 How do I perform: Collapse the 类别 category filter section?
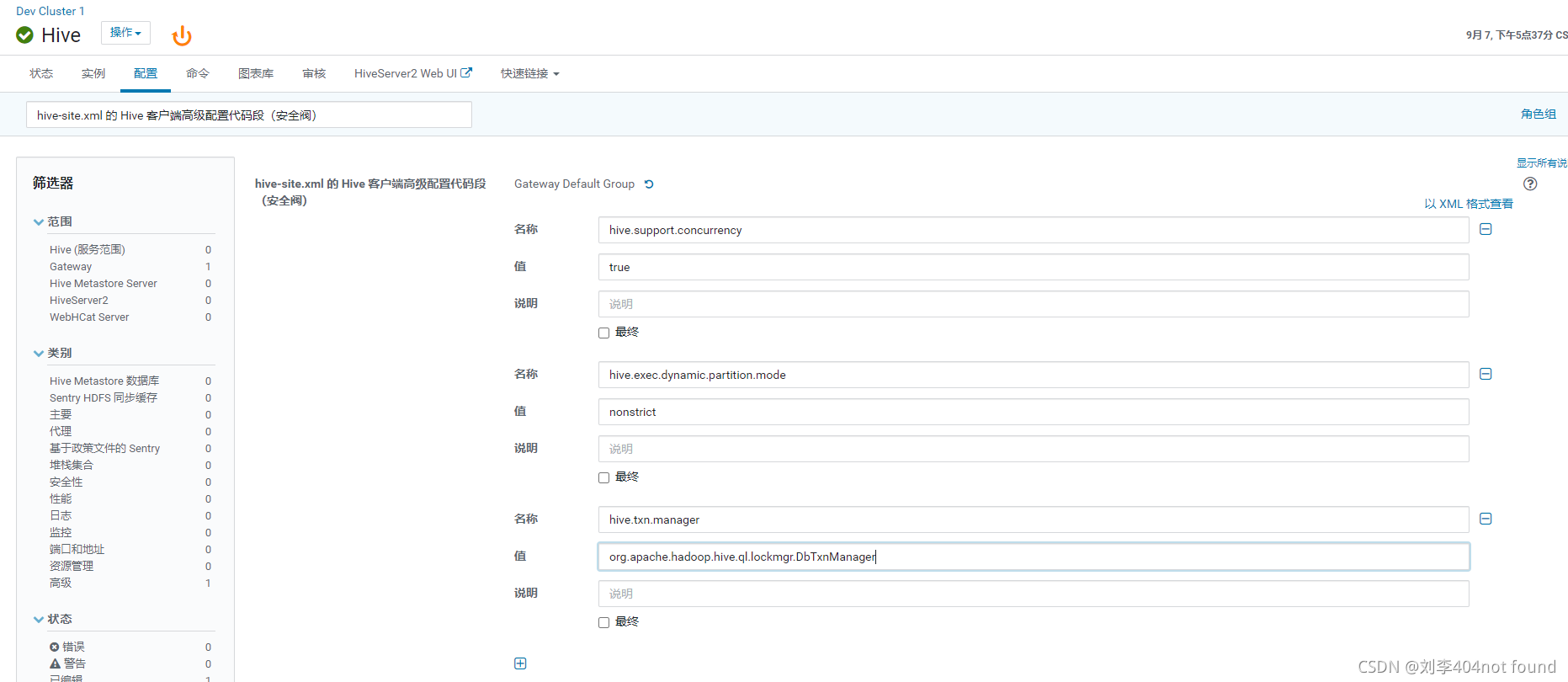pos(52,353)
